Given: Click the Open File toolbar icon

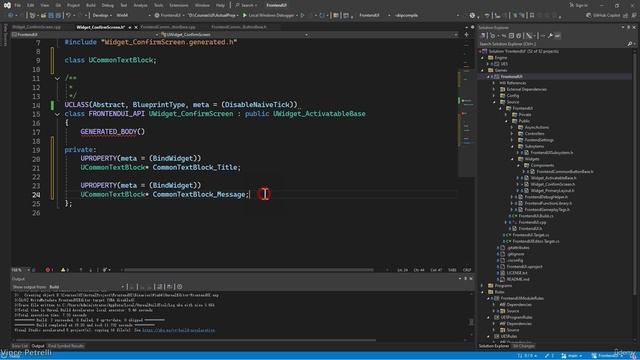Looking at the screenshot, I should pos(43,15).
